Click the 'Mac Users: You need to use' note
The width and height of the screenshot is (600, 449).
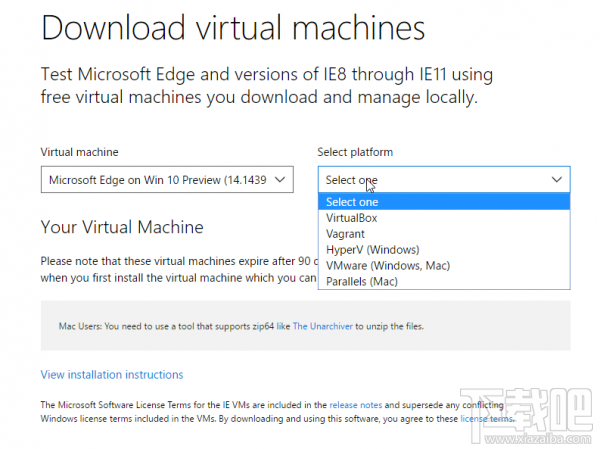pyautogui.click(x=241, y=326)
